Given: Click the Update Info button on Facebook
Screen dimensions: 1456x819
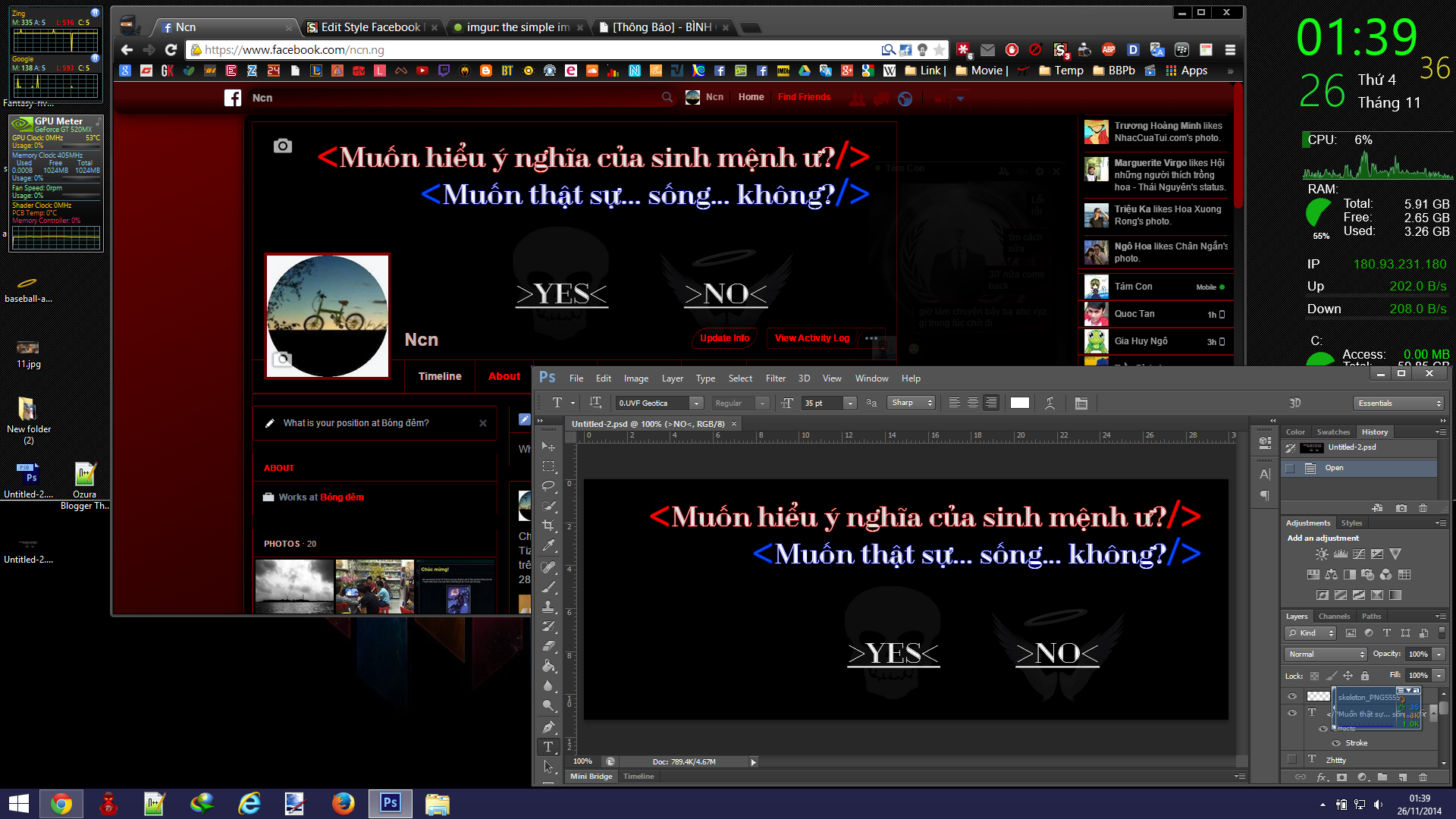Looking at the screenshot, I should [724, 338].
